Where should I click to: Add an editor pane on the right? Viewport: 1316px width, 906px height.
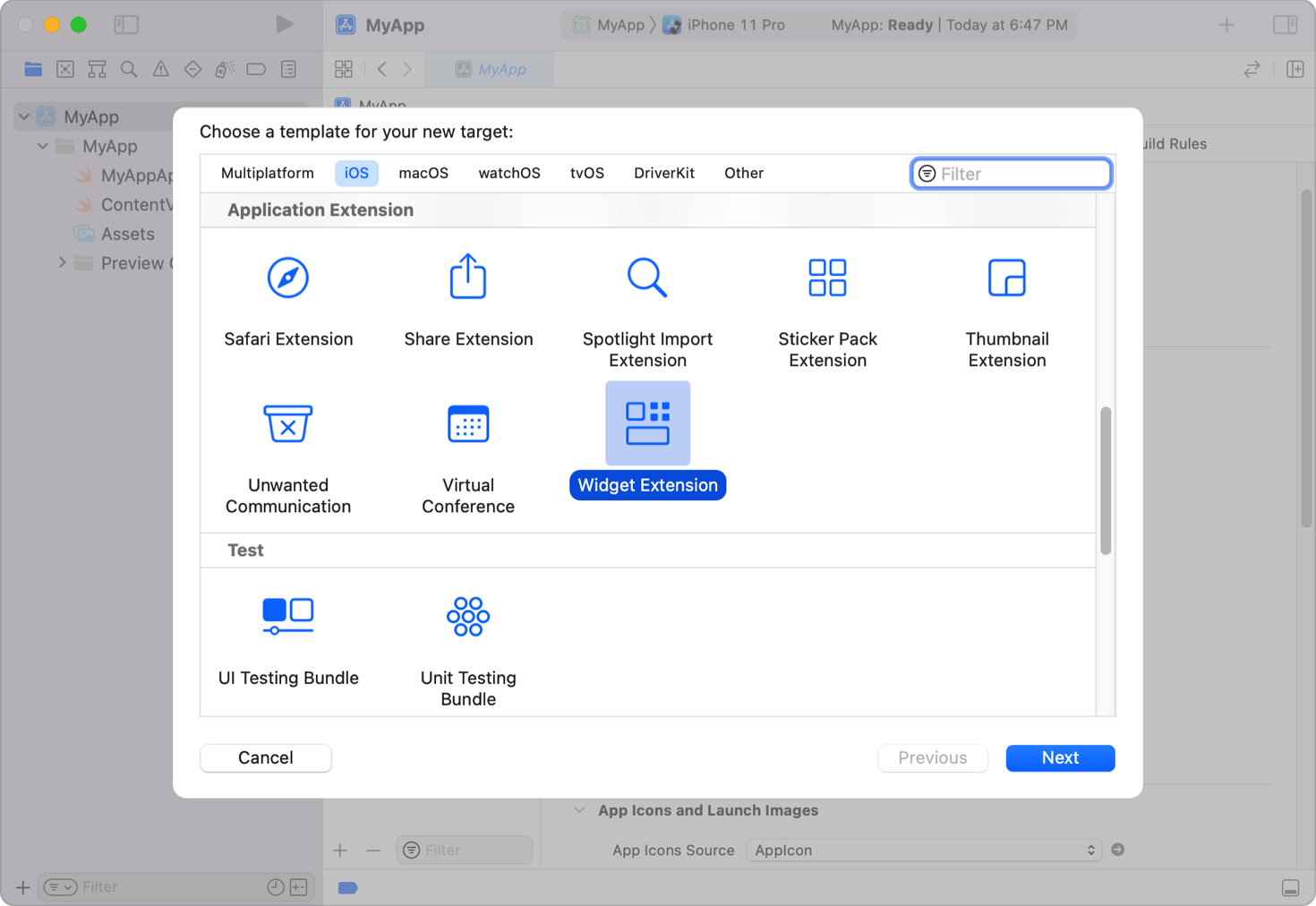click(x=1295, y=69)
